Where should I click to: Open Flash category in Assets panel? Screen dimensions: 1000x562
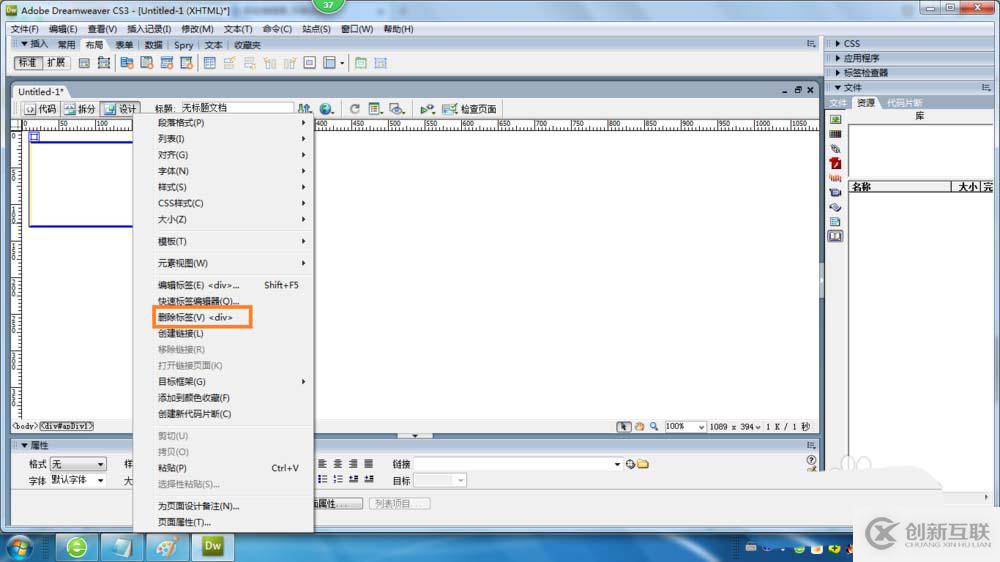coord(835,163)
